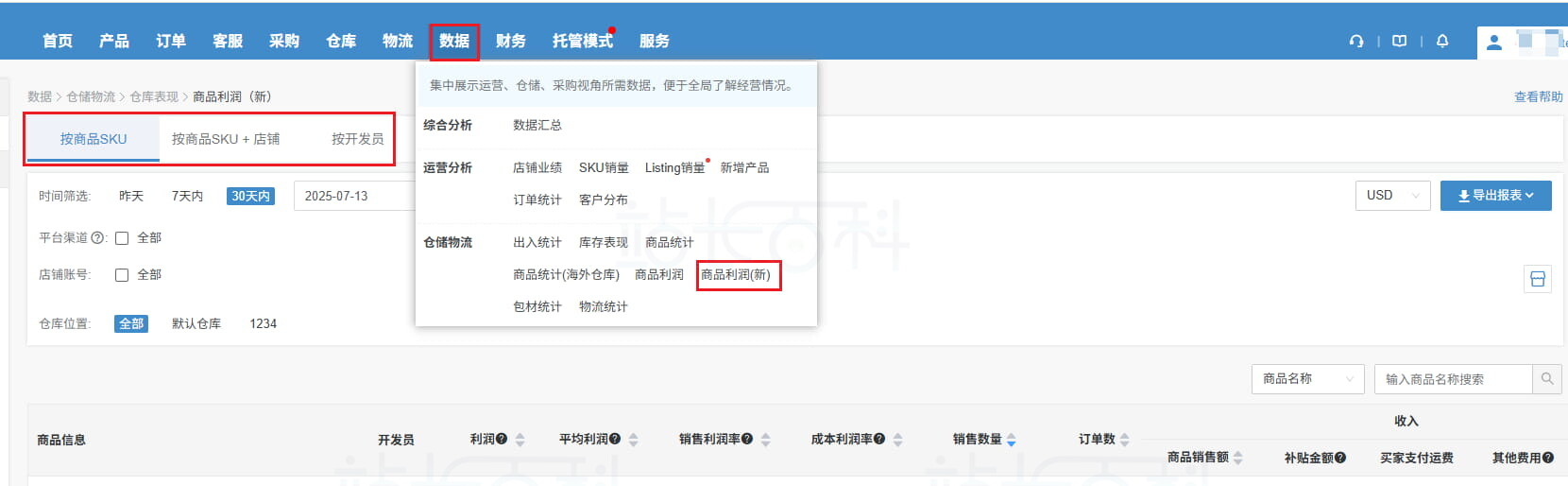Click help icon beside 成本利润率
This screenshot has width=1568, height=486.
coord(879,439)
